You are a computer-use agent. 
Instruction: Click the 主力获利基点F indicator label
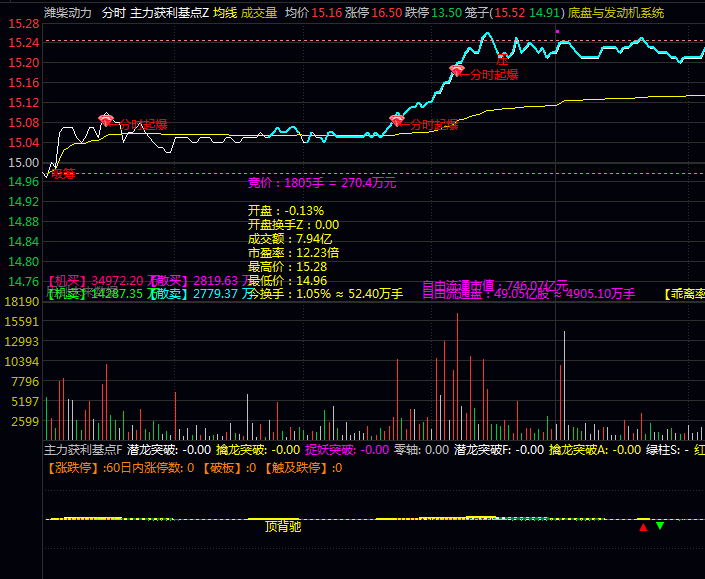click(x=83, y=450)
